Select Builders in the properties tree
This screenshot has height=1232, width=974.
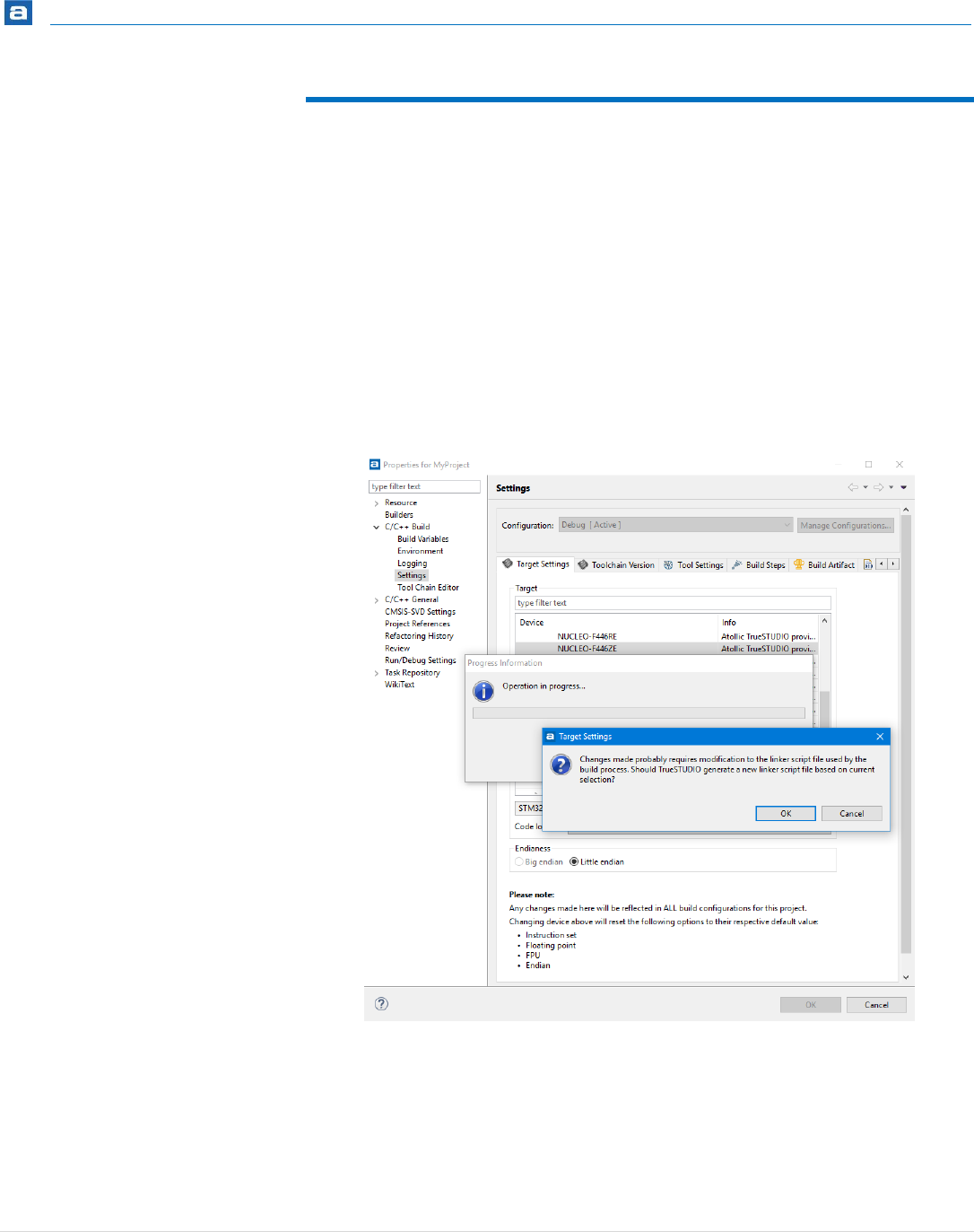click(x=399, y=515)
